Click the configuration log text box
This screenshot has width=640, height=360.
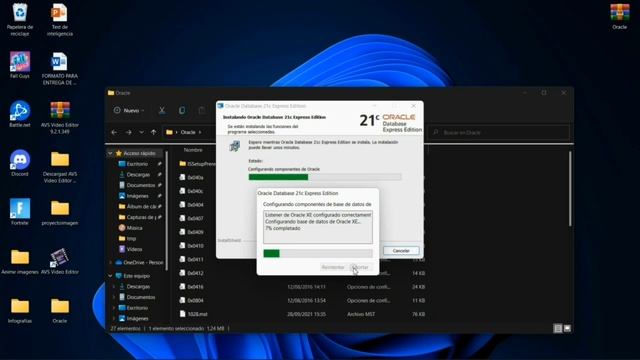318,227
